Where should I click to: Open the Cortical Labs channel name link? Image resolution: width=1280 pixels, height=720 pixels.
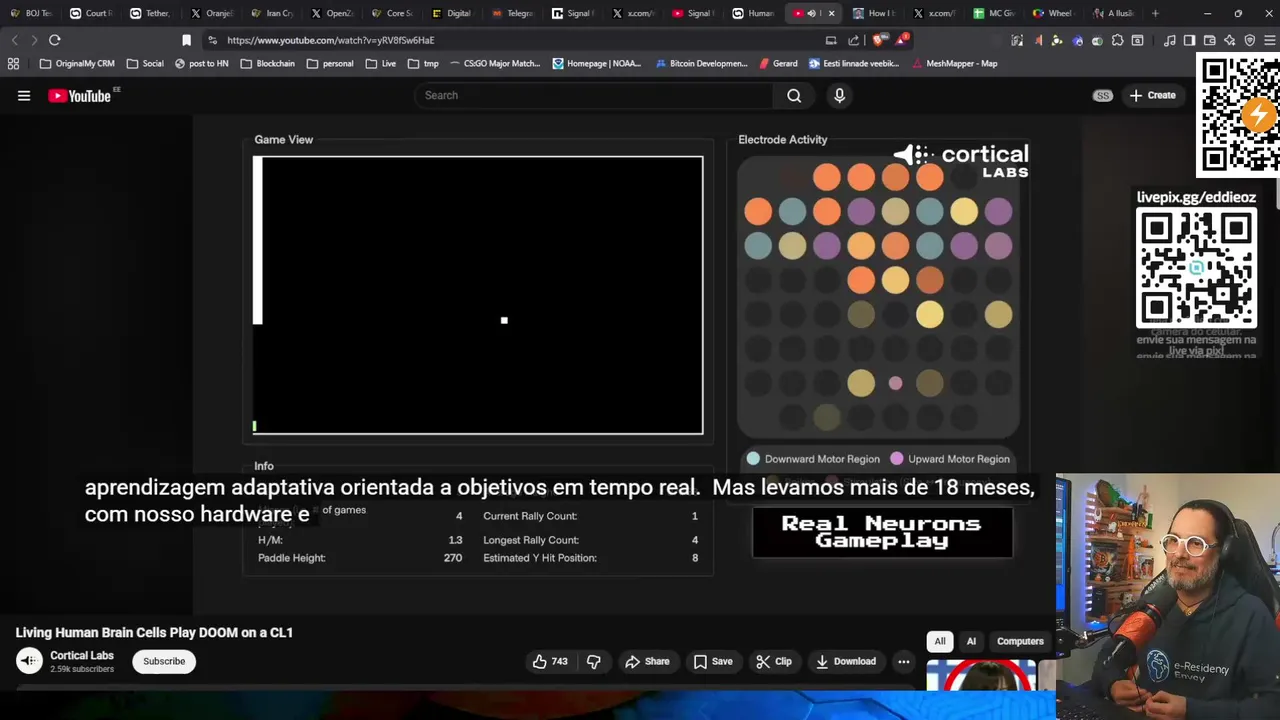click(x=82, y=656)
